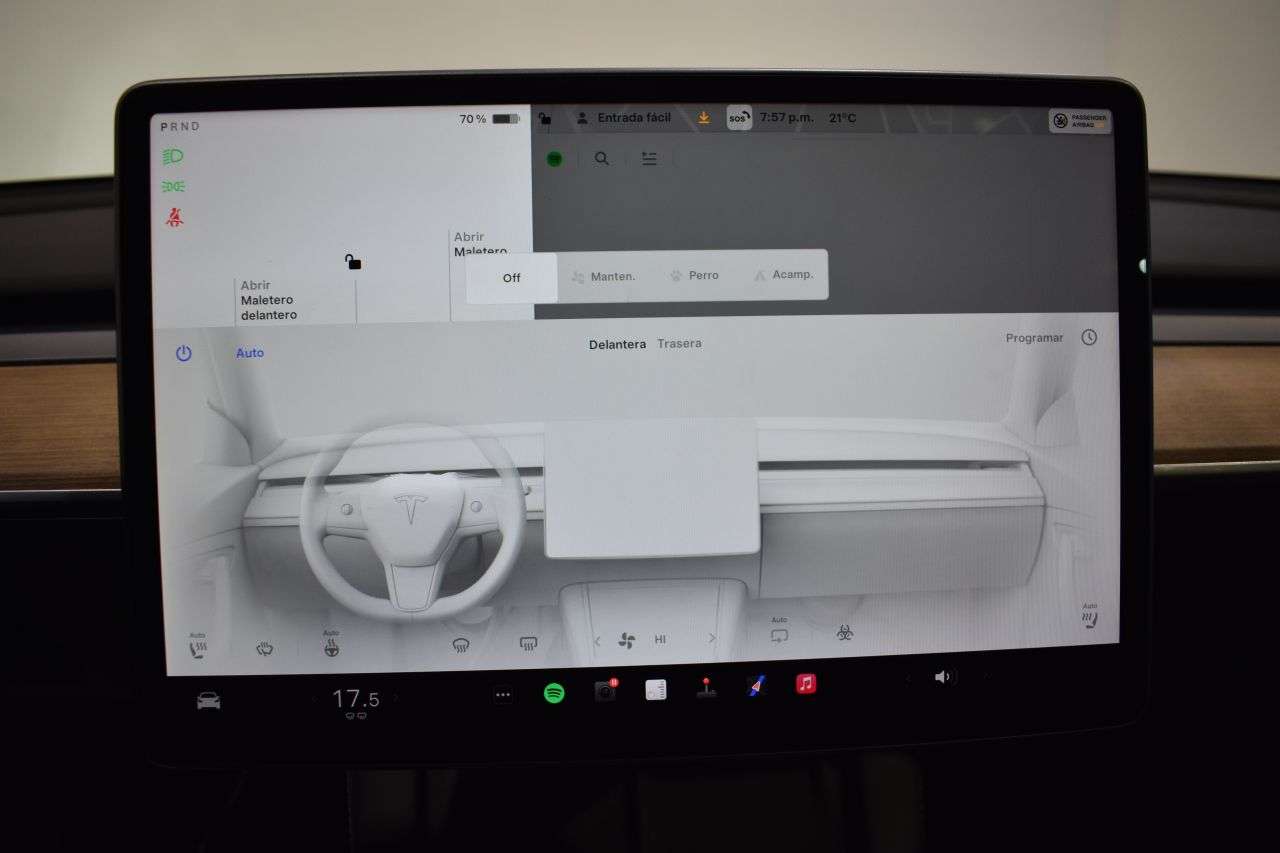The width and height of the screenshot is (1280, 853).
Task: Enable Auto climate mode
Action: [249, 352]
